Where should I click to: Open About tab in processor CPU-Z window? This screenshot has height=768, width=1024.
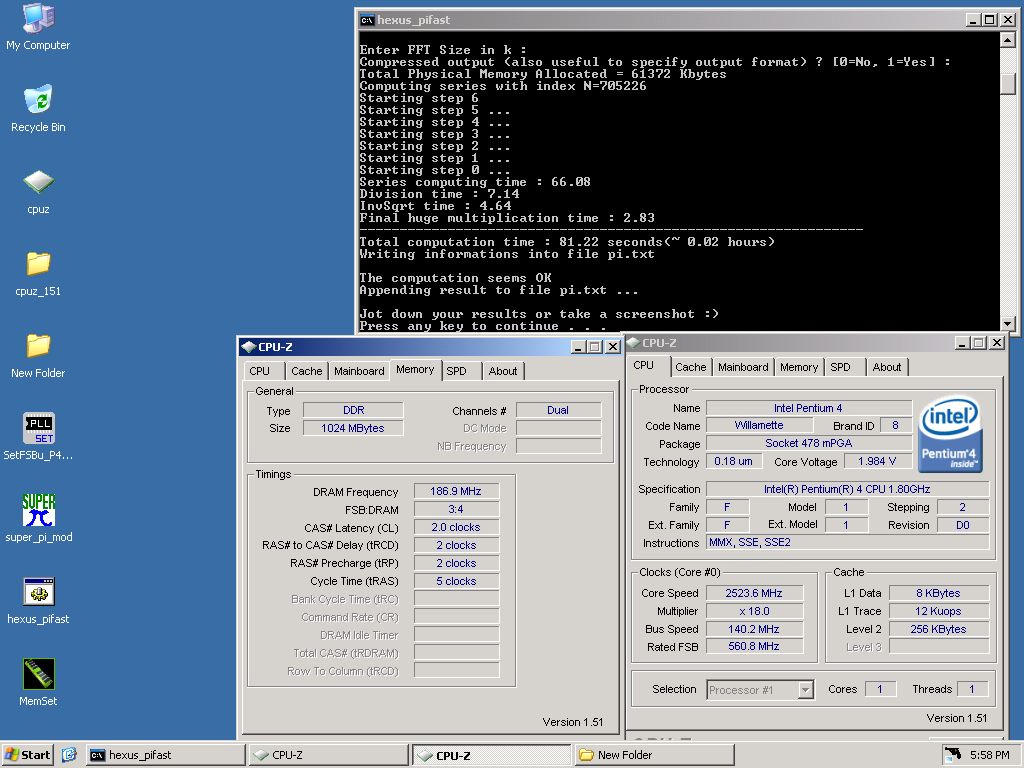tap(887, 367)
